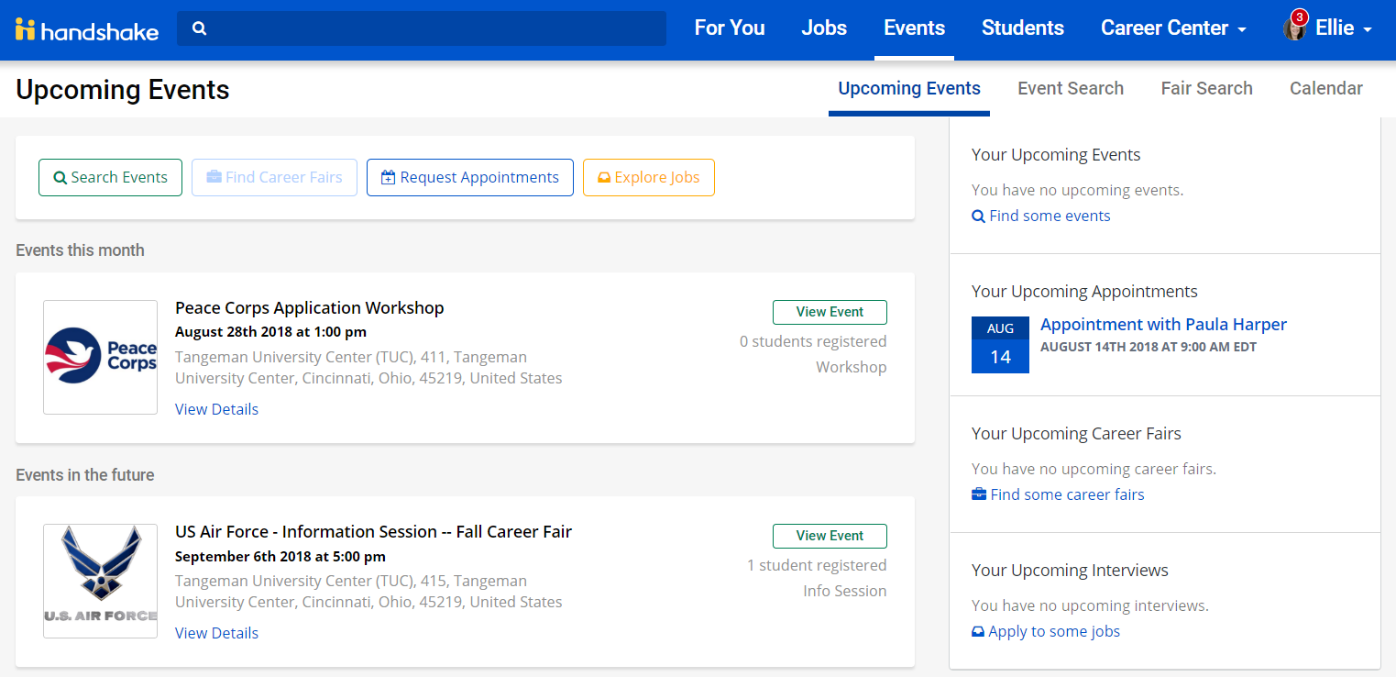This screenshot has height=677, width=1396.
Task: Navigate to Jobs in the top navigation
Action: click(823, 28)
